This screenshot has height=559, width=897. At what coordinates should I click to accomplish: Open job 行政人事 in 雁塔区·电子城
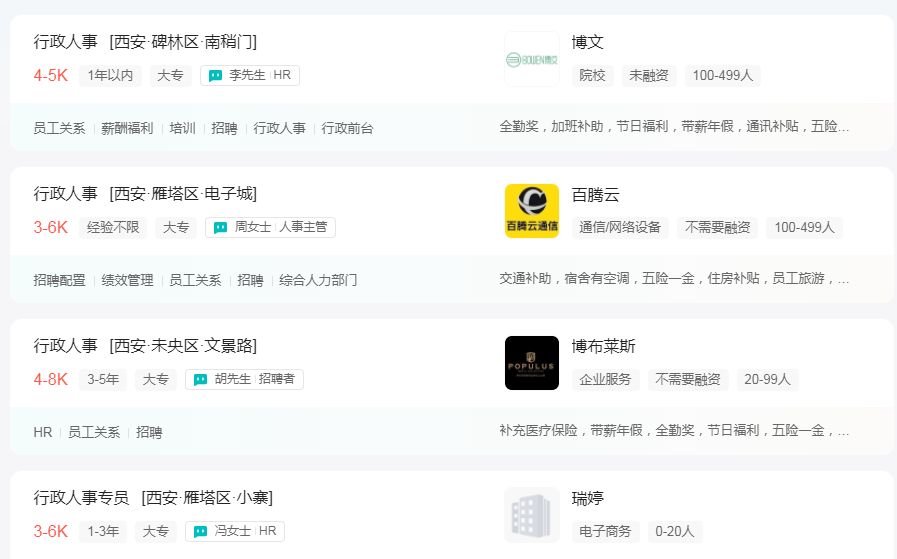point(145,194)
